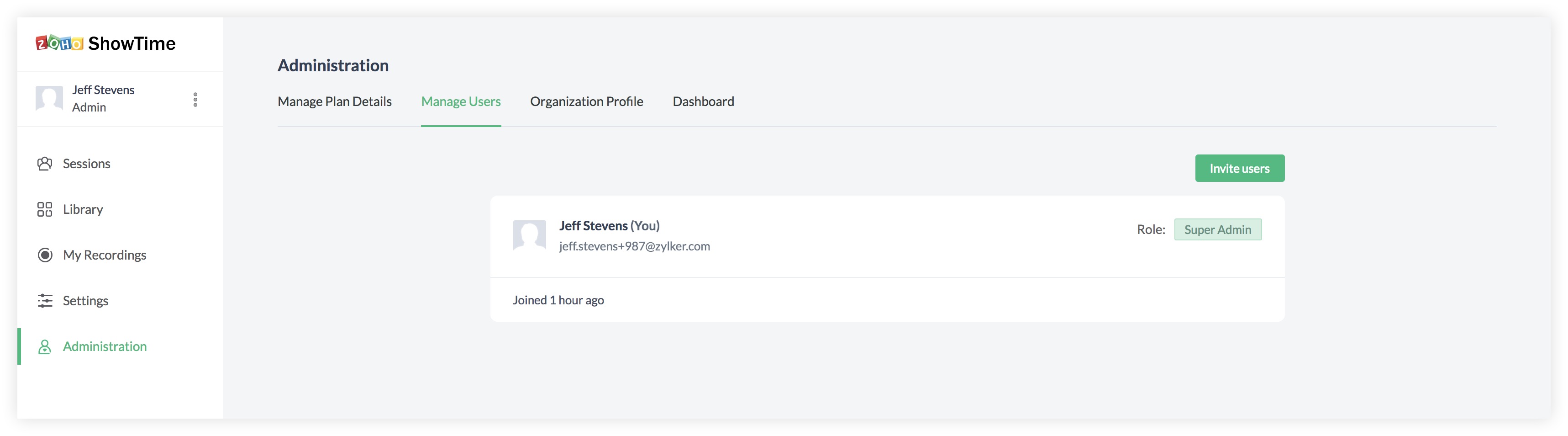Image resolution: width=1568 pixels, height=436 pixels.
Task: Click the Sessions people icon
Action: 44,164
